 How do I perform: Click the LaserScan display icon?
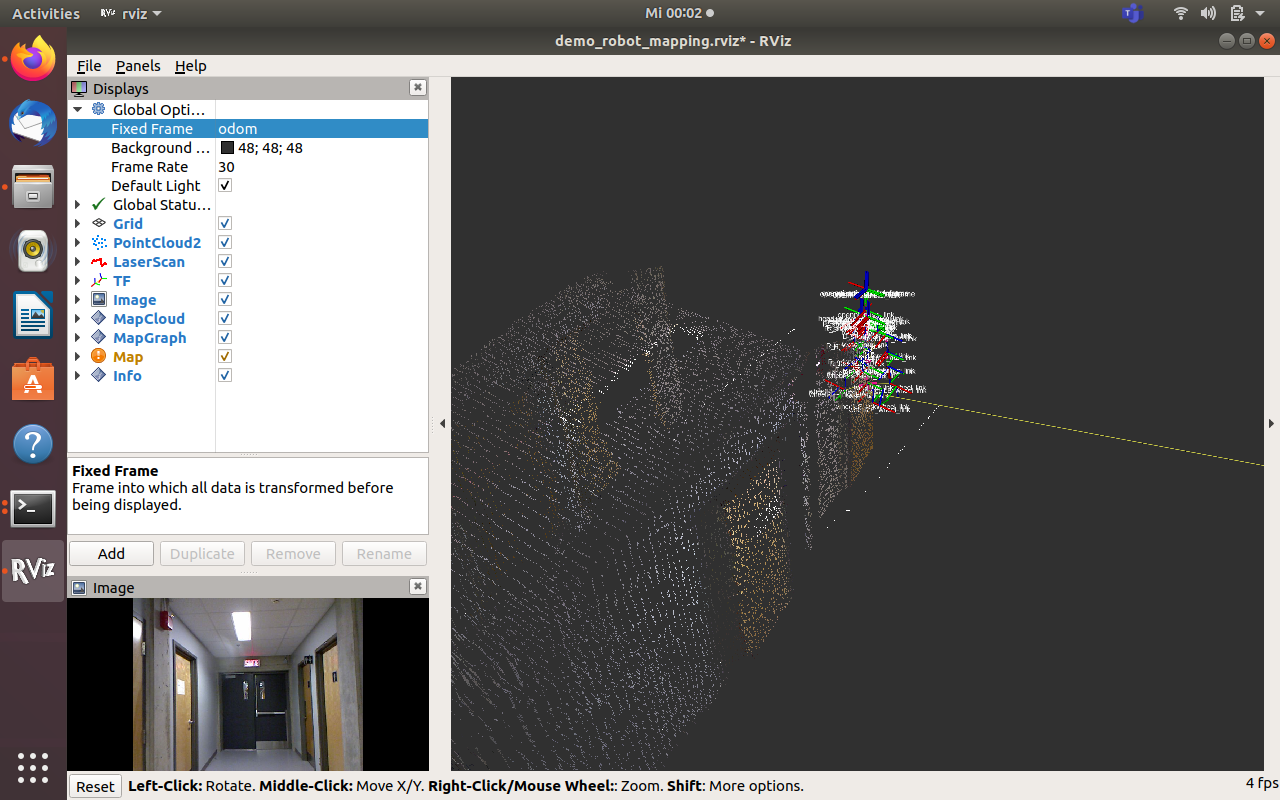click(x=98, y=262)
